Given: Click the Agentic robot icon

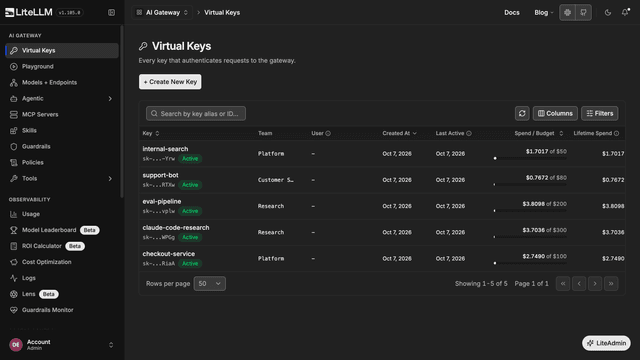Looking at the screenshot, I should coord(13,98).
